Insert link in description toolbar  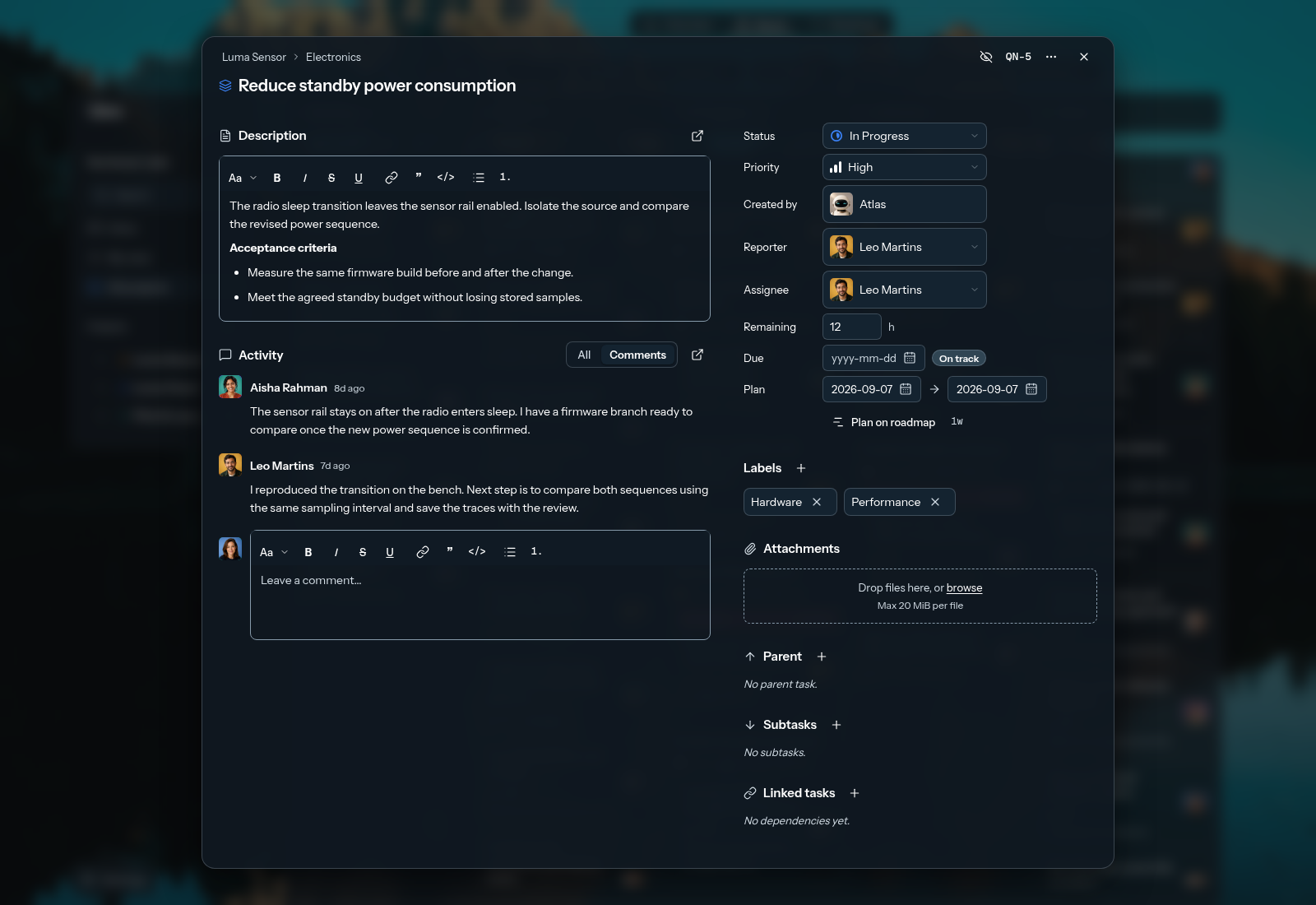click(x=392, y=178)
